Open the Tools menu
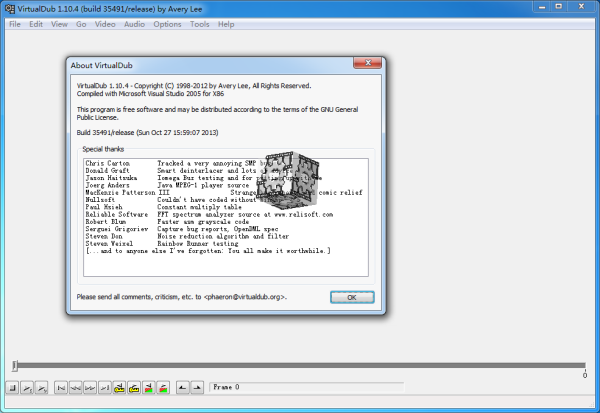The image size is (600, 413). (200, 24)
